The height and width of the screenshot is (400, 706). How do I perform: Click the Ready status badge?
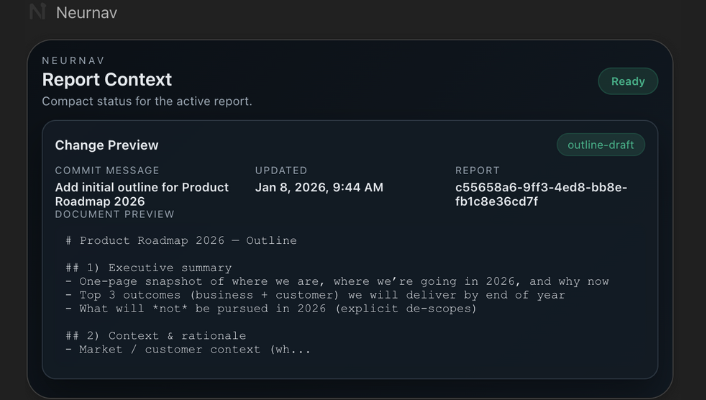pos(627,81)
